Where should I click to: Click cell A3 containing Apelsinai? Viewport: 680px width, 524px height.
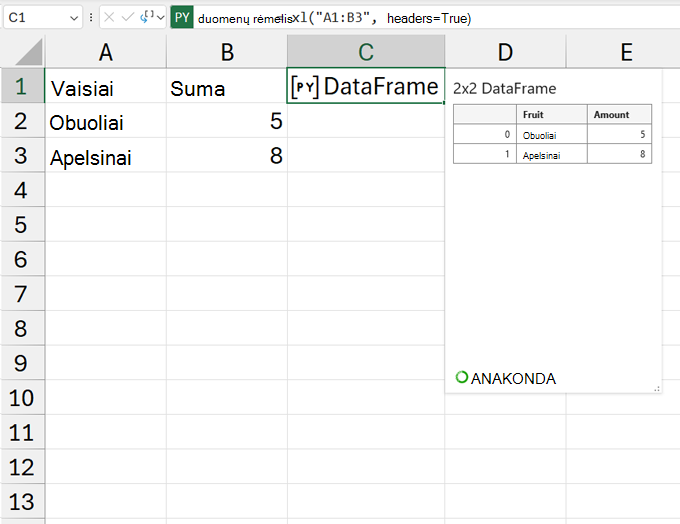[x=106, y=155]
